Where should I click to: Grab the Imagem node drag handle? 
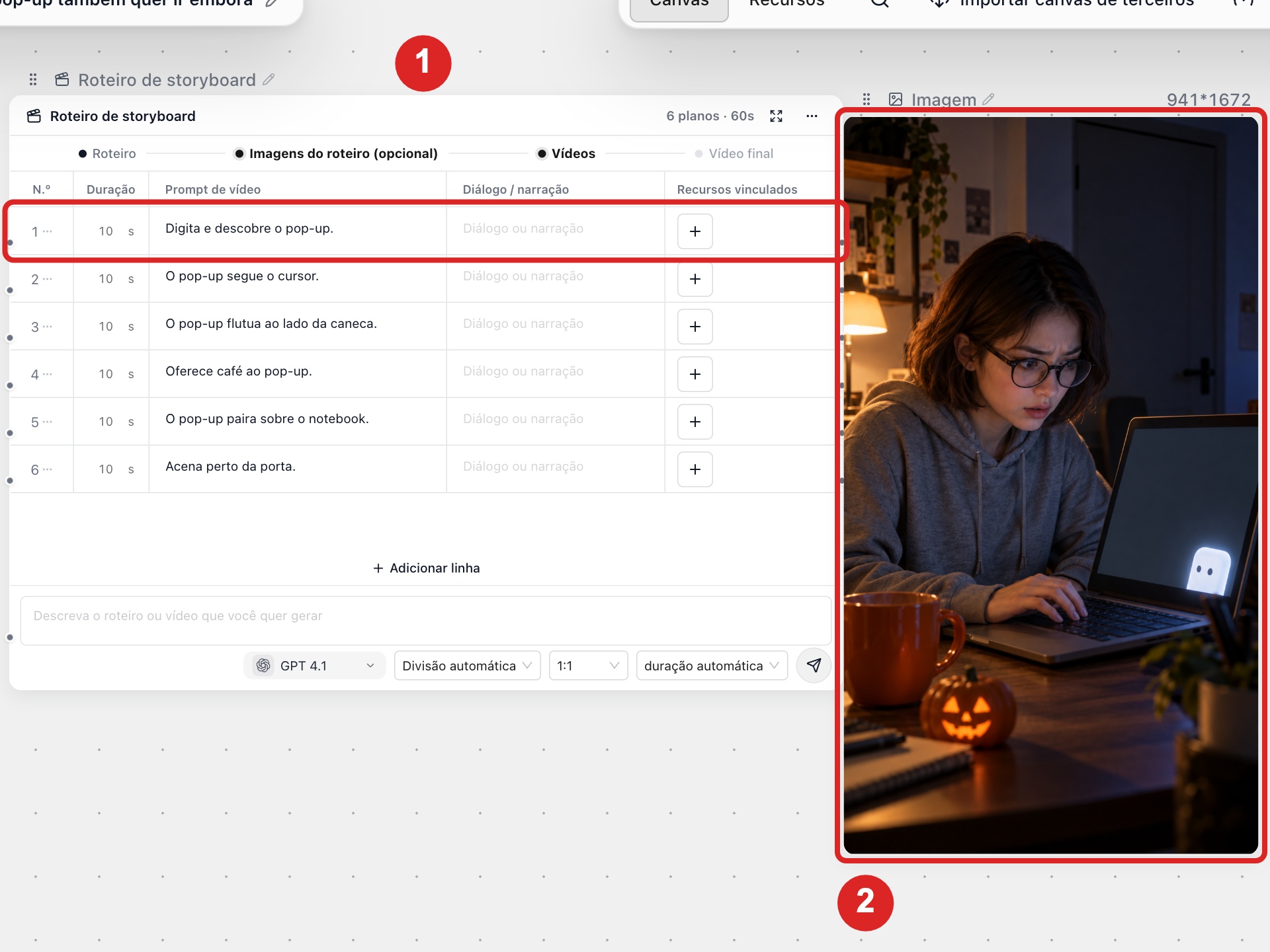point(867,99)
